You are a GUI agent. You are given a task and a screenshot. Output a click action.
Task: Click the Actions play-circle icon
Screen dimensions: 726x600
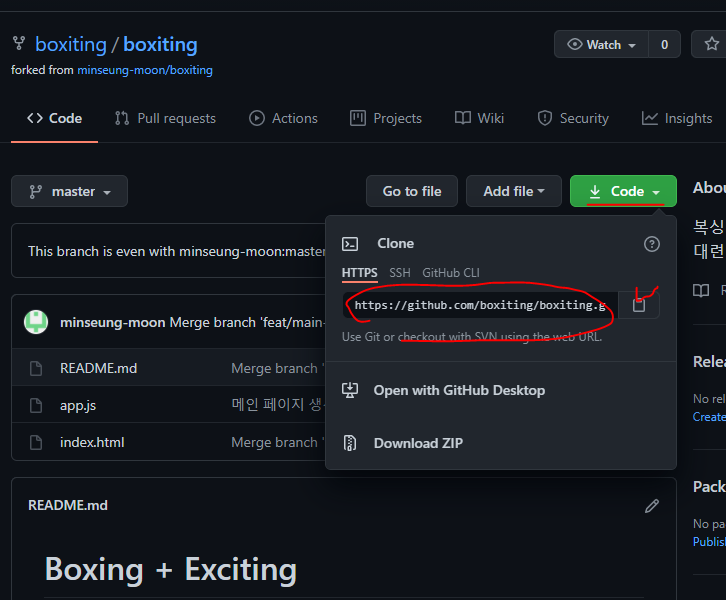[x=257, y=119]
